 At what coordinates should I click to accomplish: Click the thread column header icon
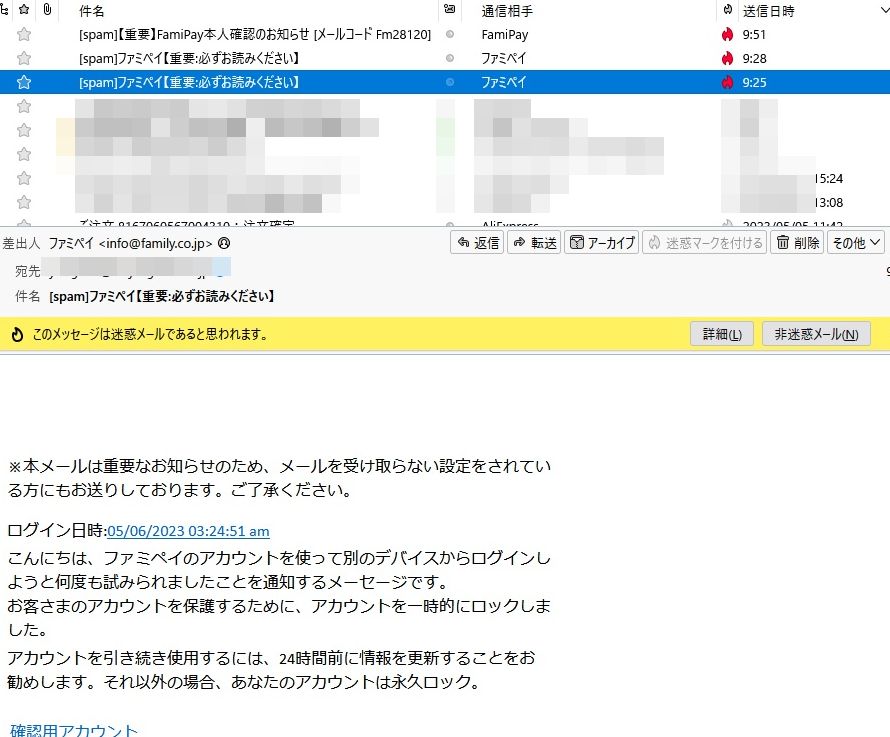click(3, 10)
